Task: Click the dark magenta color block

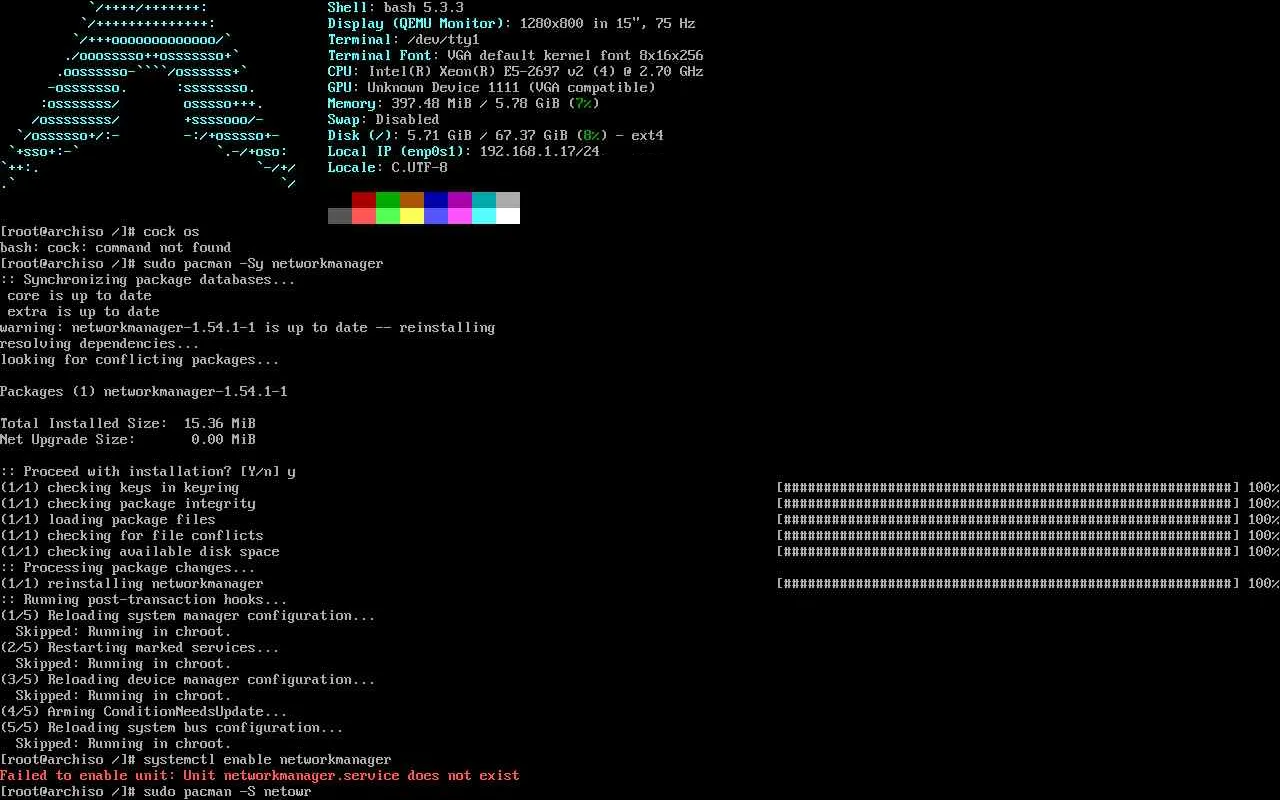Action: [x=460, y=200]
